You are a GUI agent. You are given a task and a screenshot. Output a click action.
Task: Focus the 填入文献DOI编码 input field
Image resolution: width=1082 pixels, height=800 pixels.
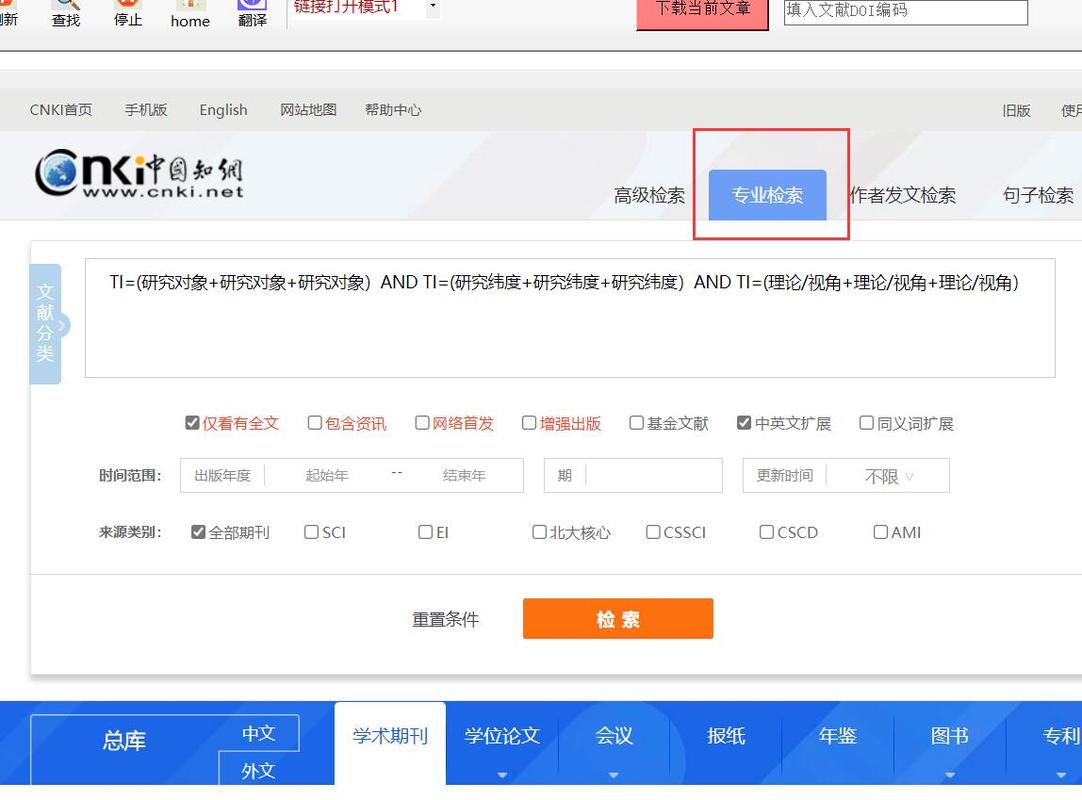905,11
